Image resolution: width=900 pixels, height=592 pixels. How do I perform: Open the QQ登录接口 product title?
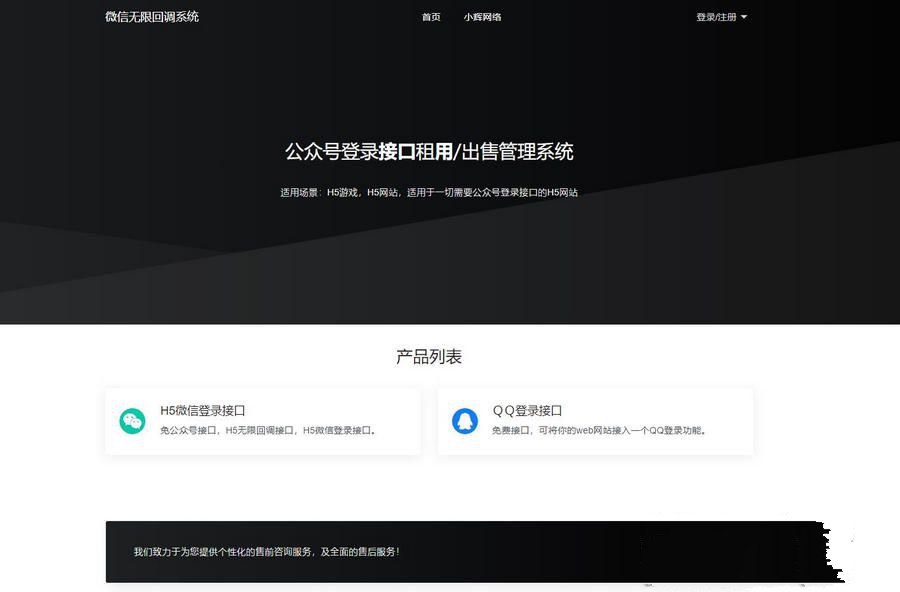[x=527, y=411]
